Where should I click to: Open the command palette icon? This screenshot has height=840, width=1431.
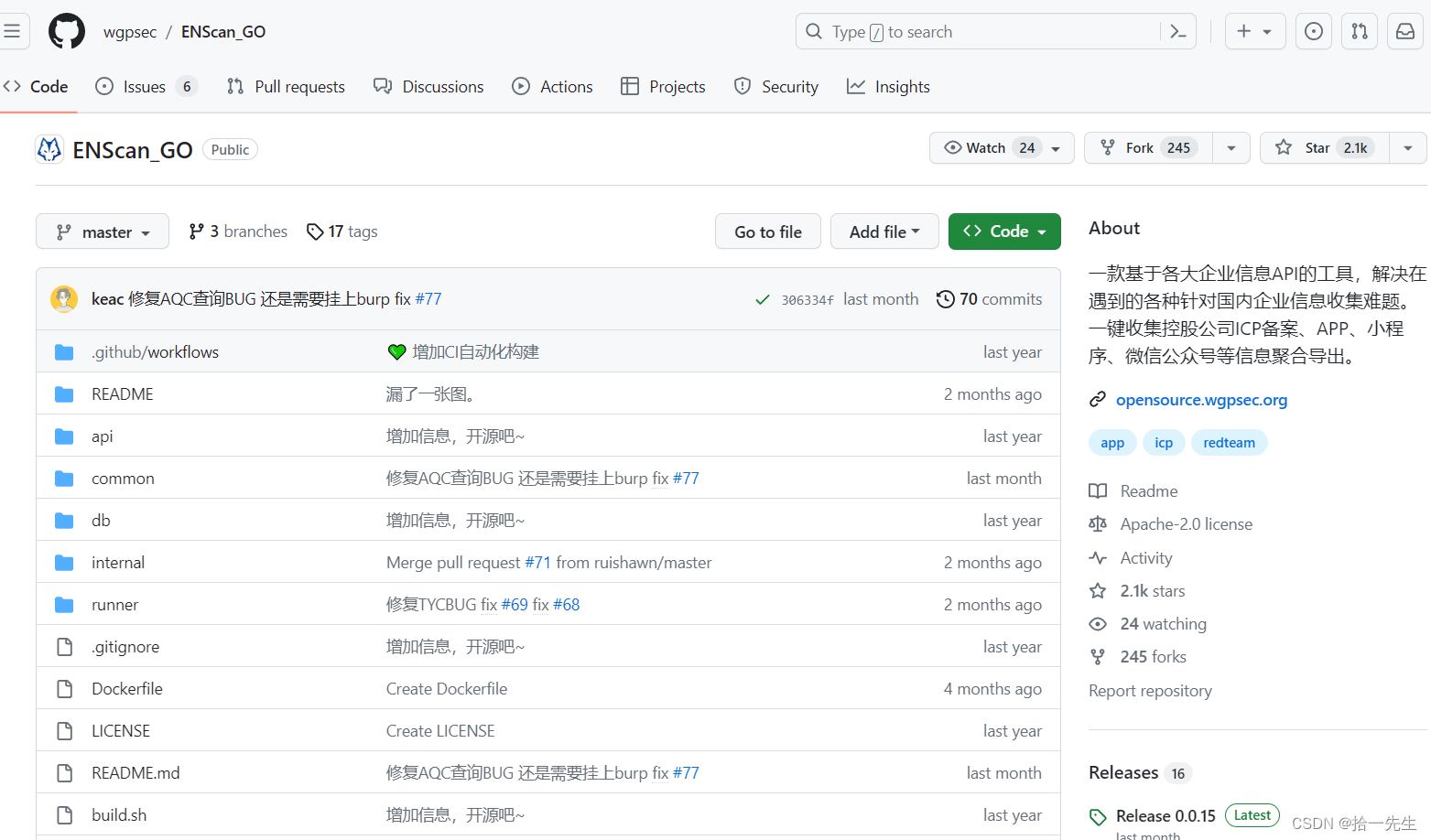(x=1178, y=32)
